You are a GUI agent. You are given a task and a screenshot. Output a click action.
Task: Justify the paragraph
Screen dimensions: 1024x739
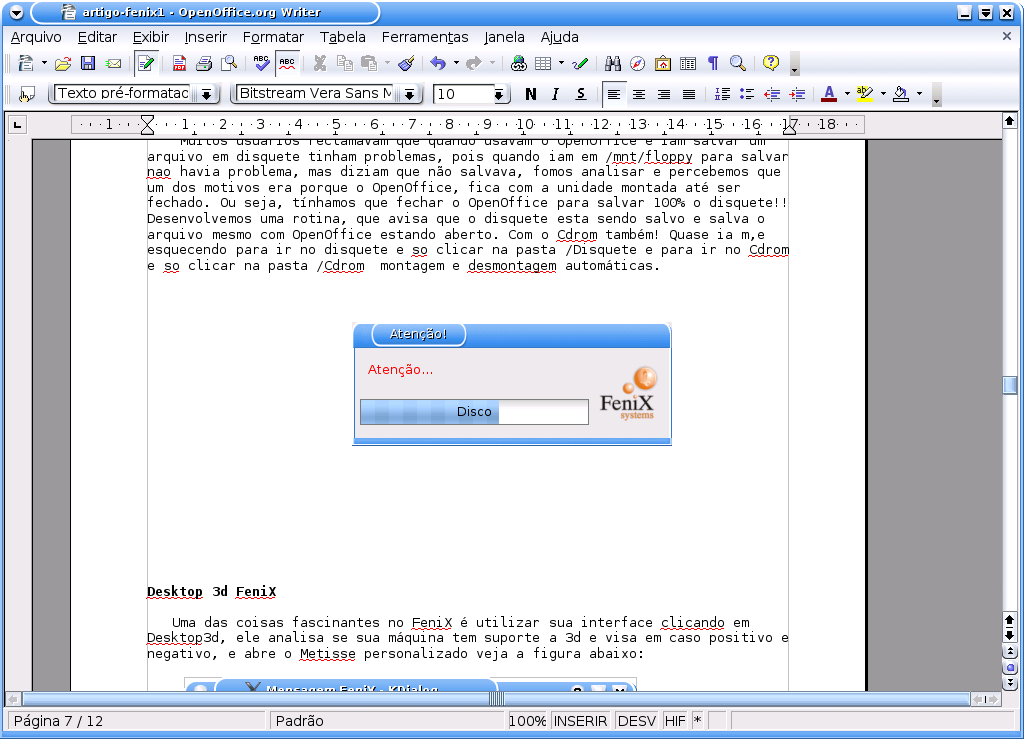pyautogui.click(x=688, y=95)
